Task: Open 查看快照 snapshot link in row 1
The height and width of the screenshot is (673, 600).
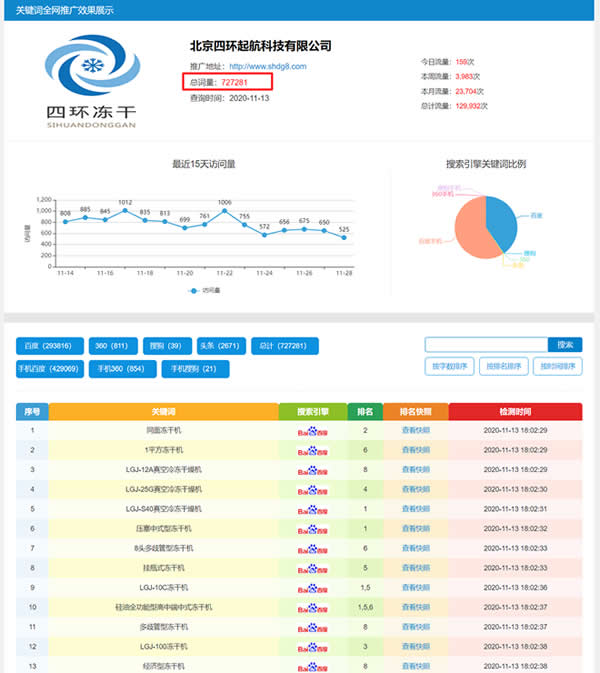Action: tap(416, 430)
